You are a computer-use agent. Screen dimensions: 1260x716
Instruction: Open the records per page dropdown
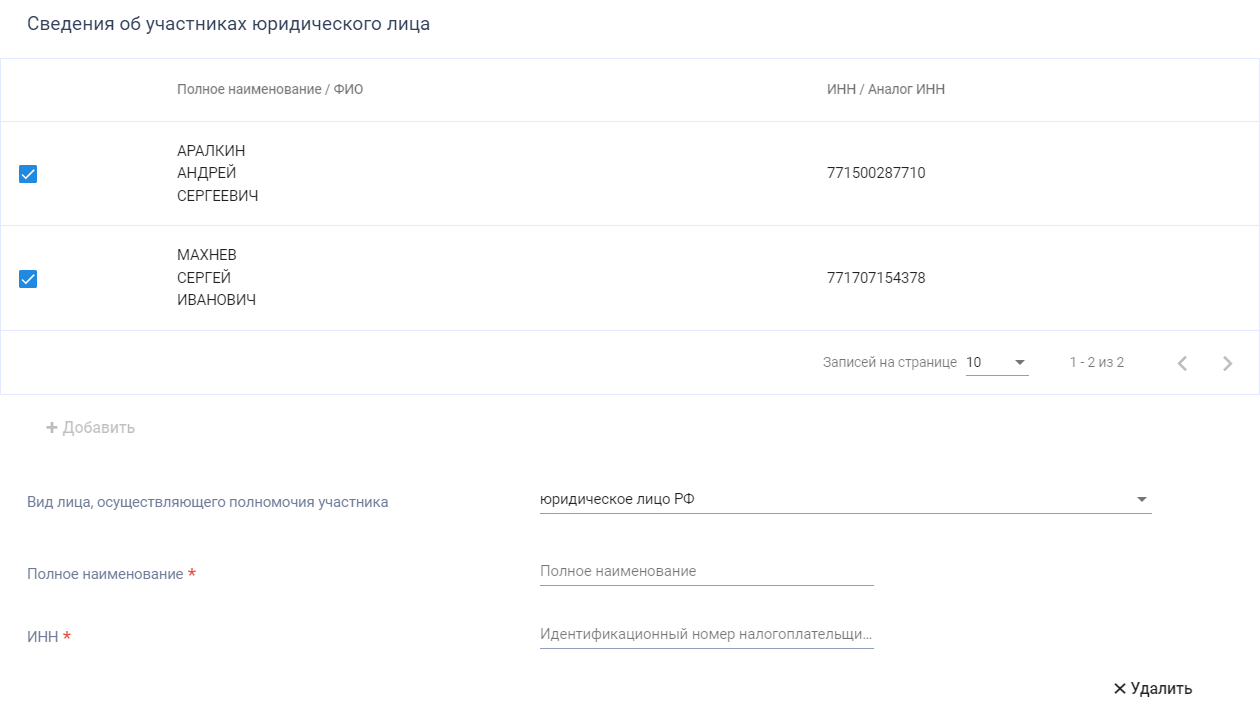pos(997,362)
